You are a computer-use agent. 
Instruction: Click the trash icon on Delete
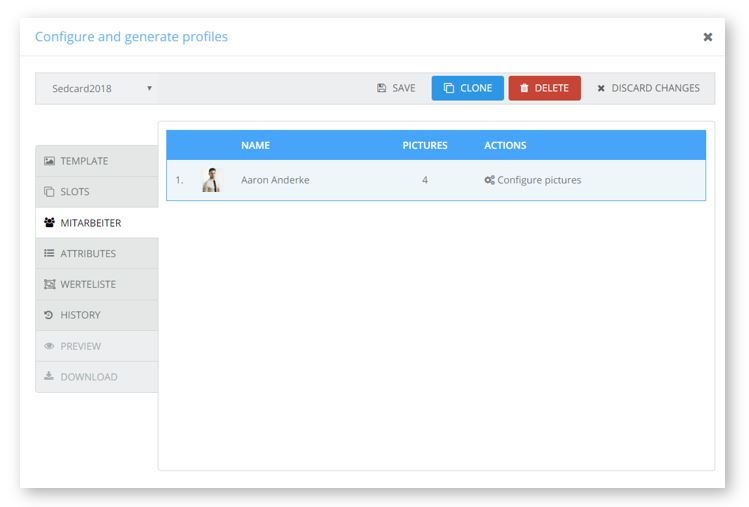(x=524, y=88)
